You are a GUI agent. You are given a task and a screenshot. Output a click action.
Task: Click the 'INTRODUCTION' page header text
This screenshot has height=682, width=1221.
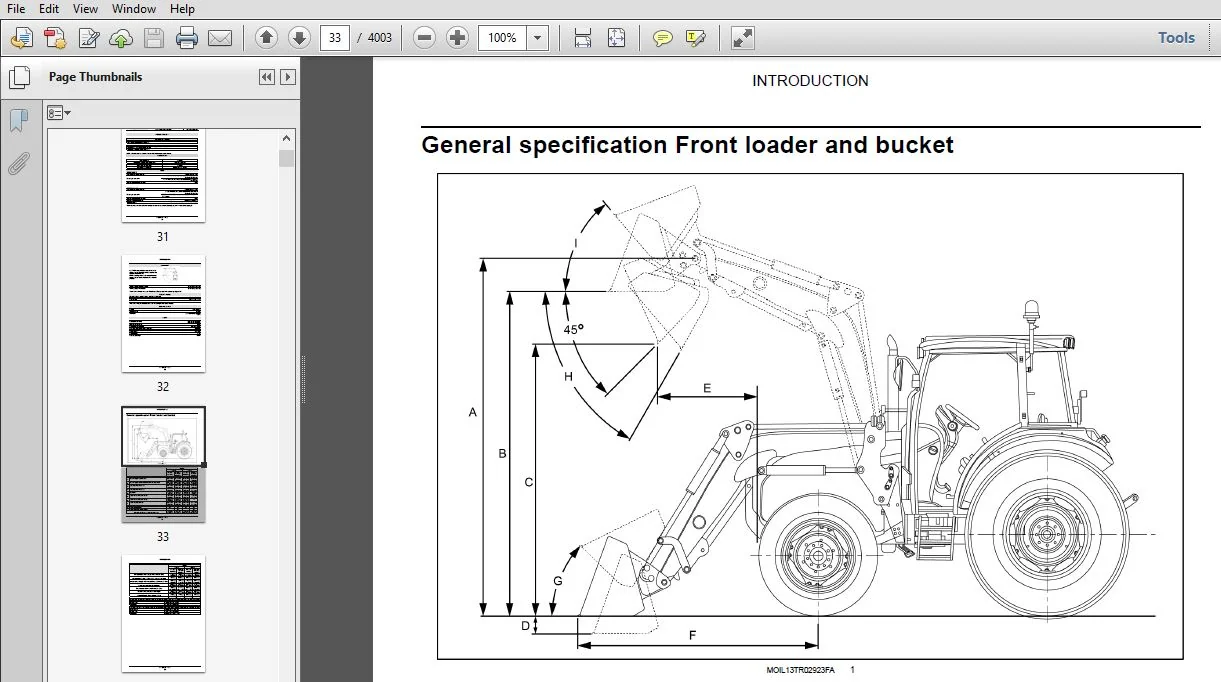point(810,81)
